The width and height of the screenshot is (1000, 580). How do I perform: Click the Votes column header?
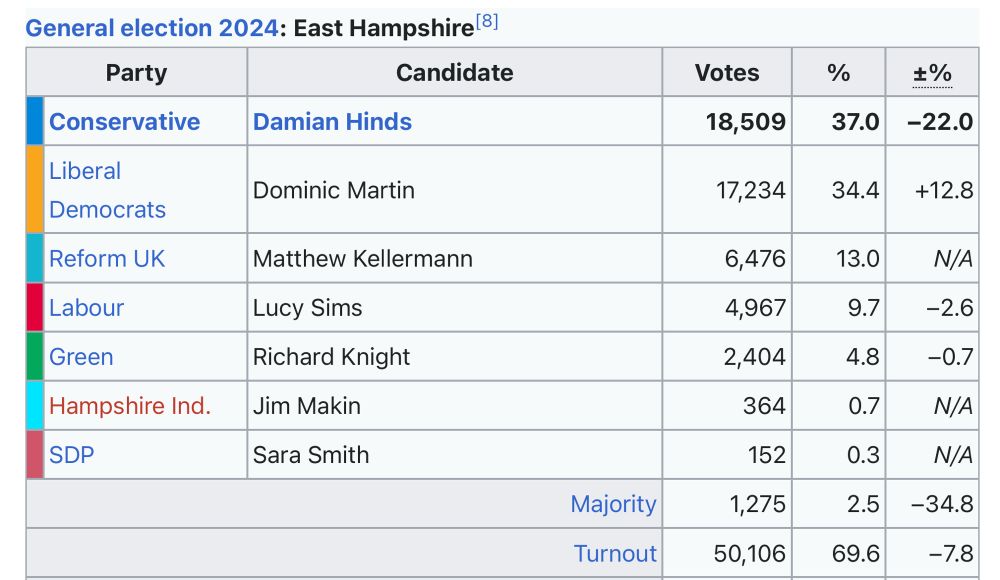pyautogui.click(x=727, y=73)
